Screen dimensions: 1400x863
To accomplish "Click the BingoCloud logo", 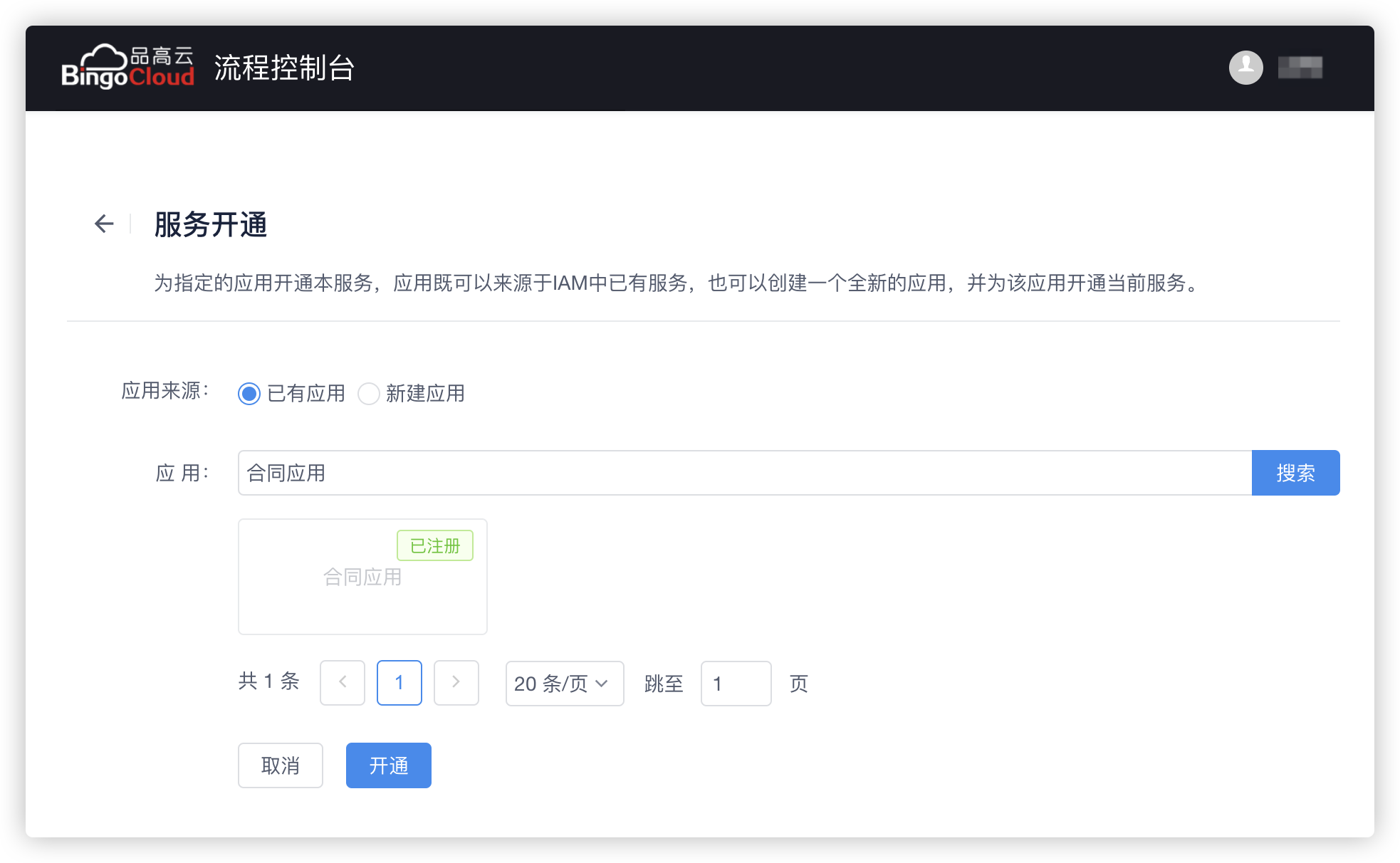I will click(127, 67).
